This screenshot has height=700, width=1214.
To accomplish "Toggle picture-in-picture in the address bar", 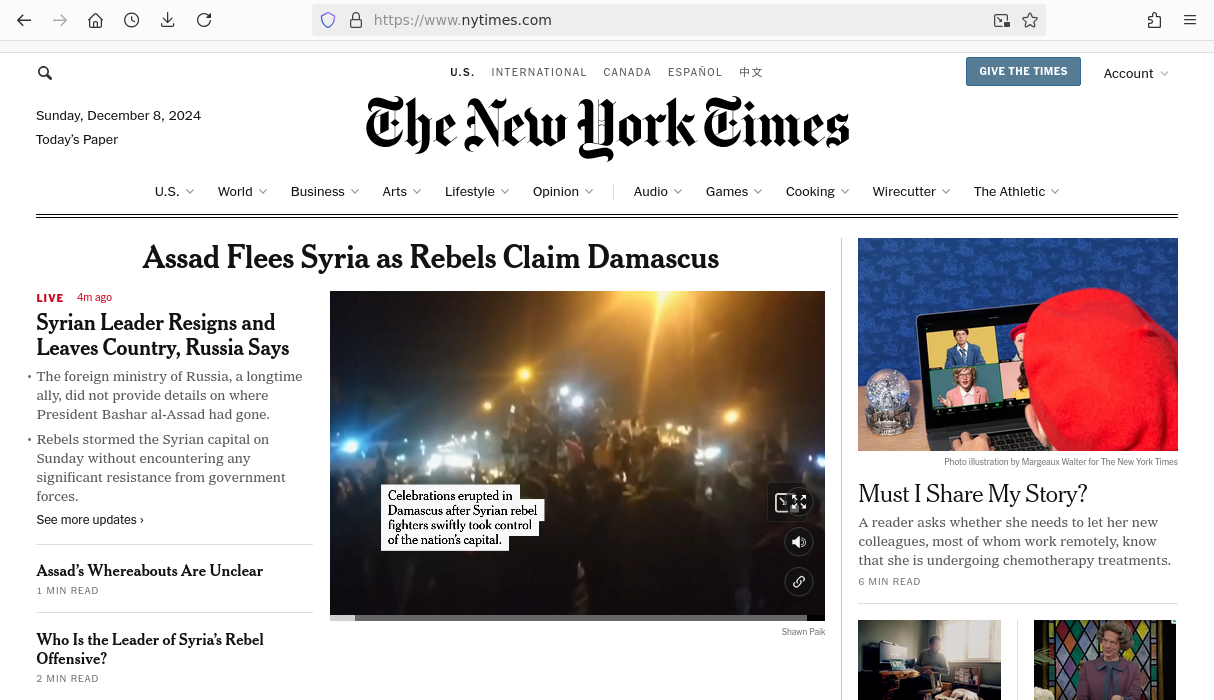I will point(1001,20).
